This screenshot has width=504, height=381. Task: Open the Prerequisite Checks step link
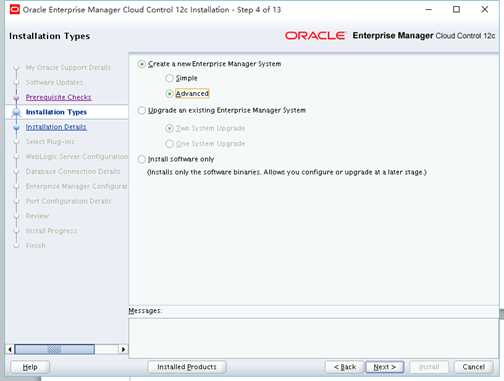point(58,97)
